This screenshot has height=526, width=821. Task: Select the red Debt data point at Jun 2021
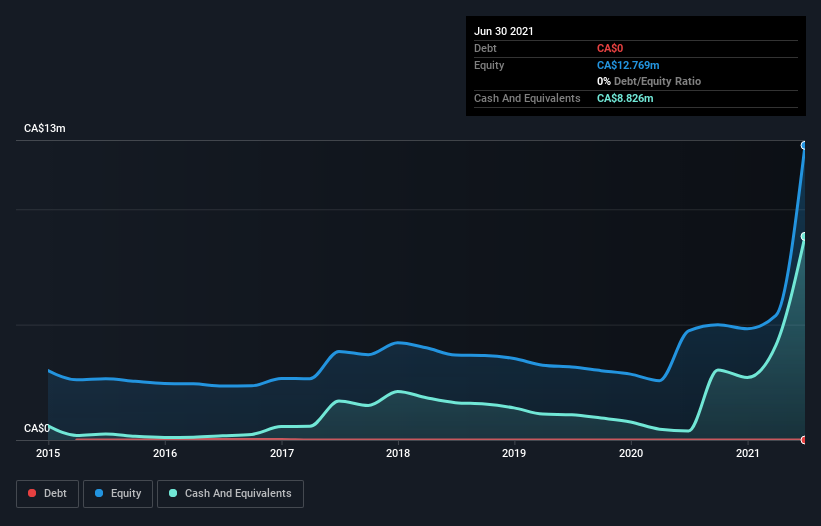[804, 440]
